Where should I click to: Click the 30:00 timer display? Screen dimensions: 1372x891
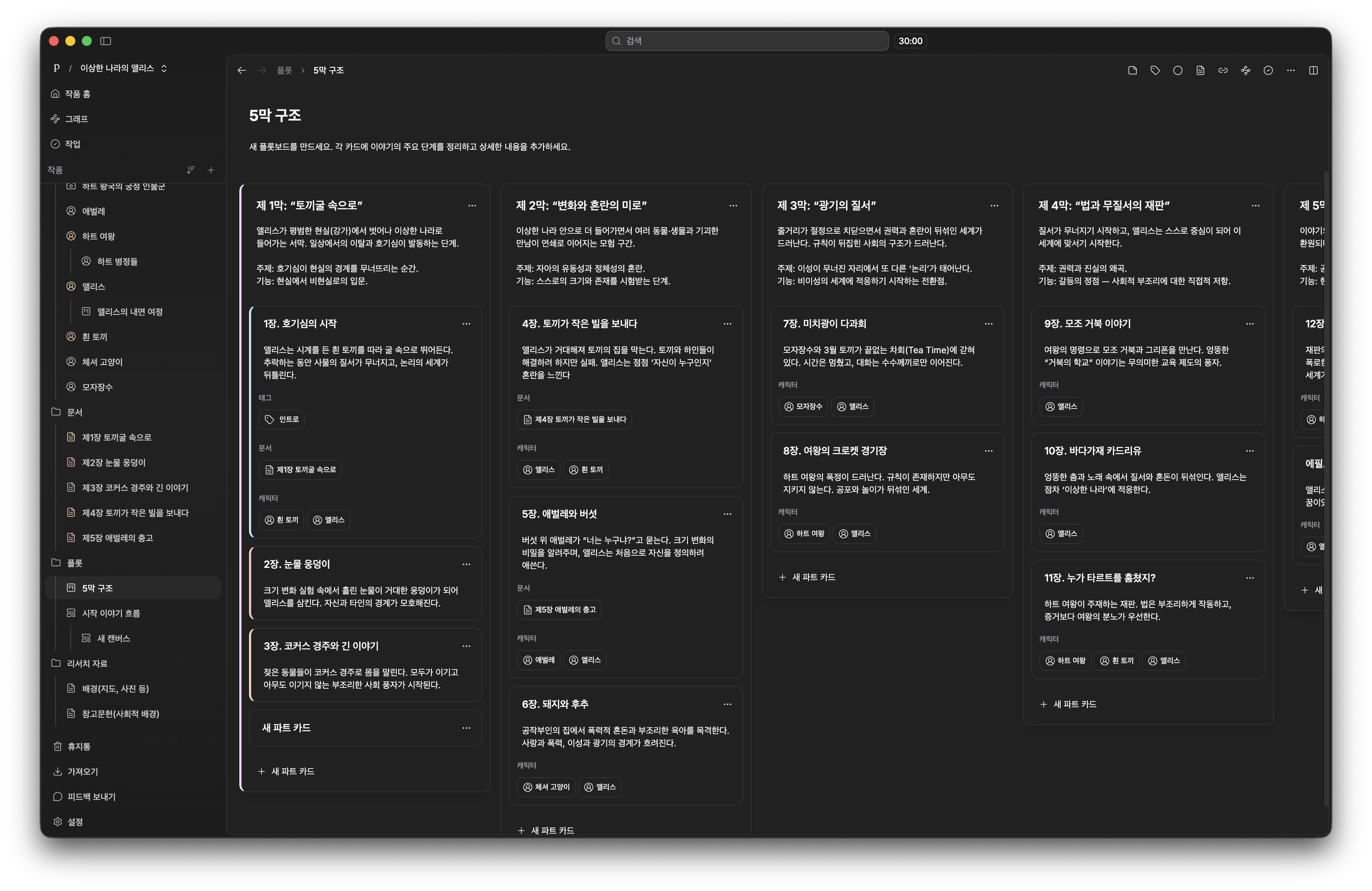910,41
